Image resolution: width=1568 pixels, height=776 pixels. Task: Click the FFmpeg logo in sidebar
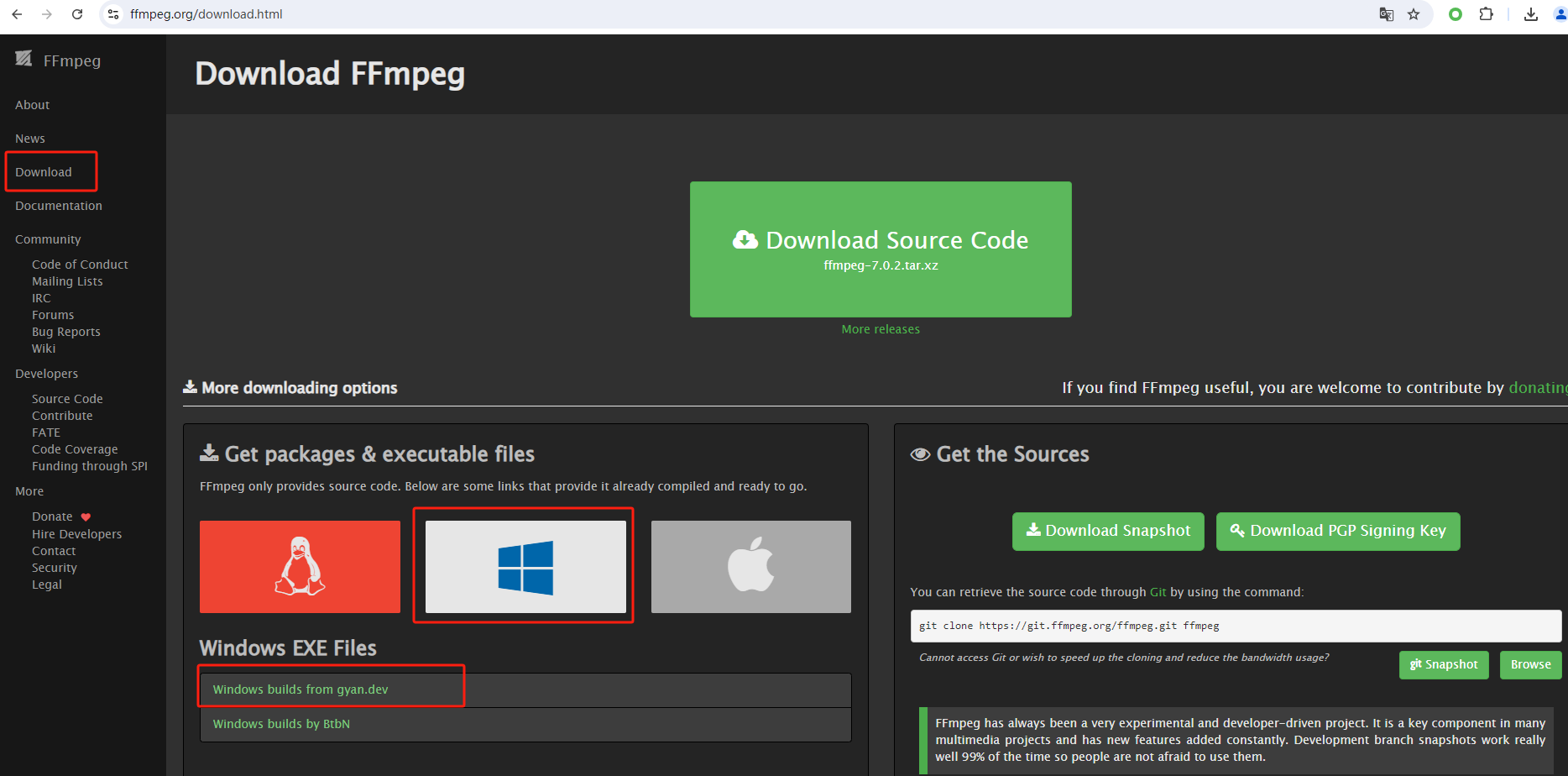click(58, 60)
